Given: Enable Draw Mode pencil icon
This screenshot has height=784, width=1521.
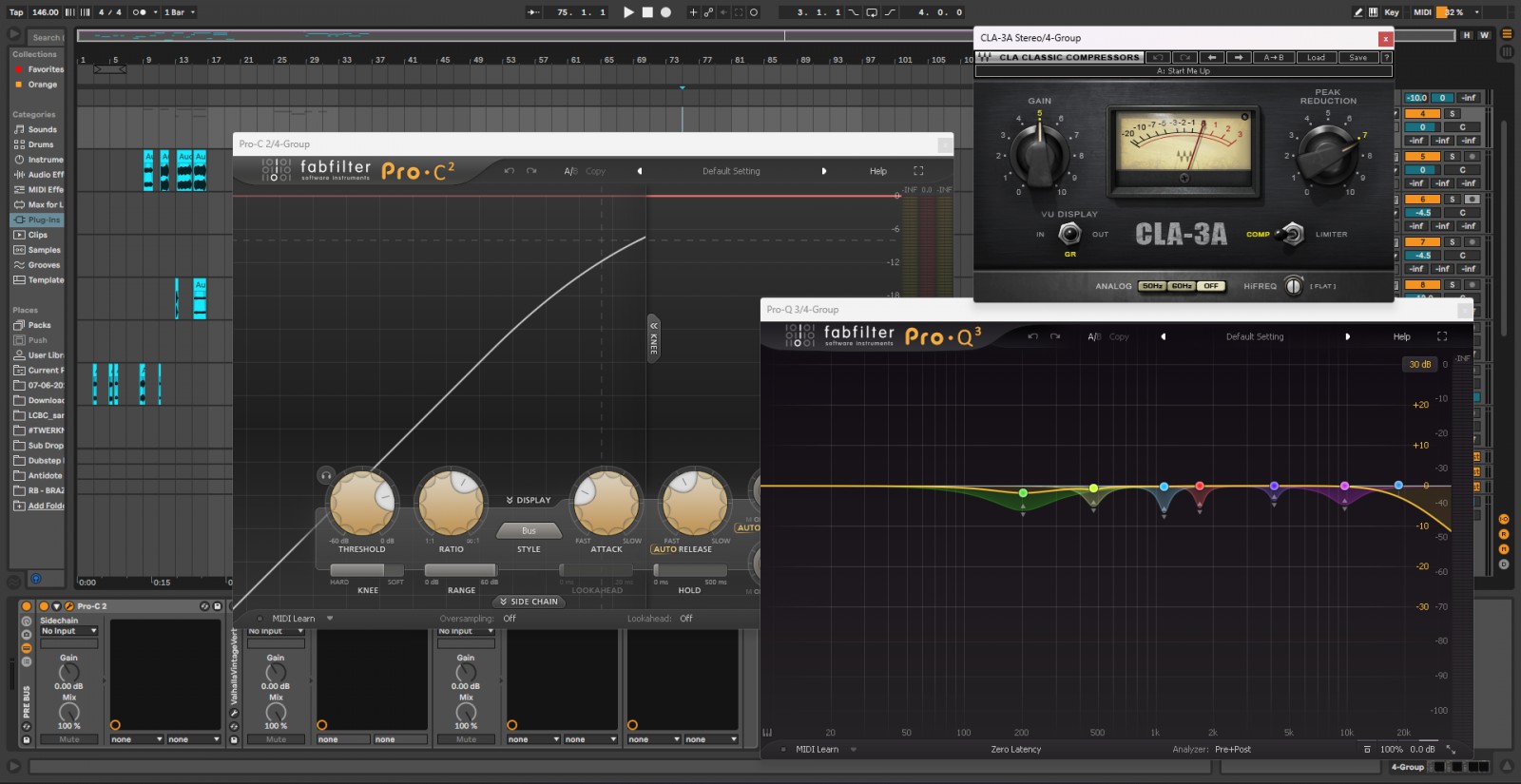Looking at the screenshot, I should (1358, 12).
